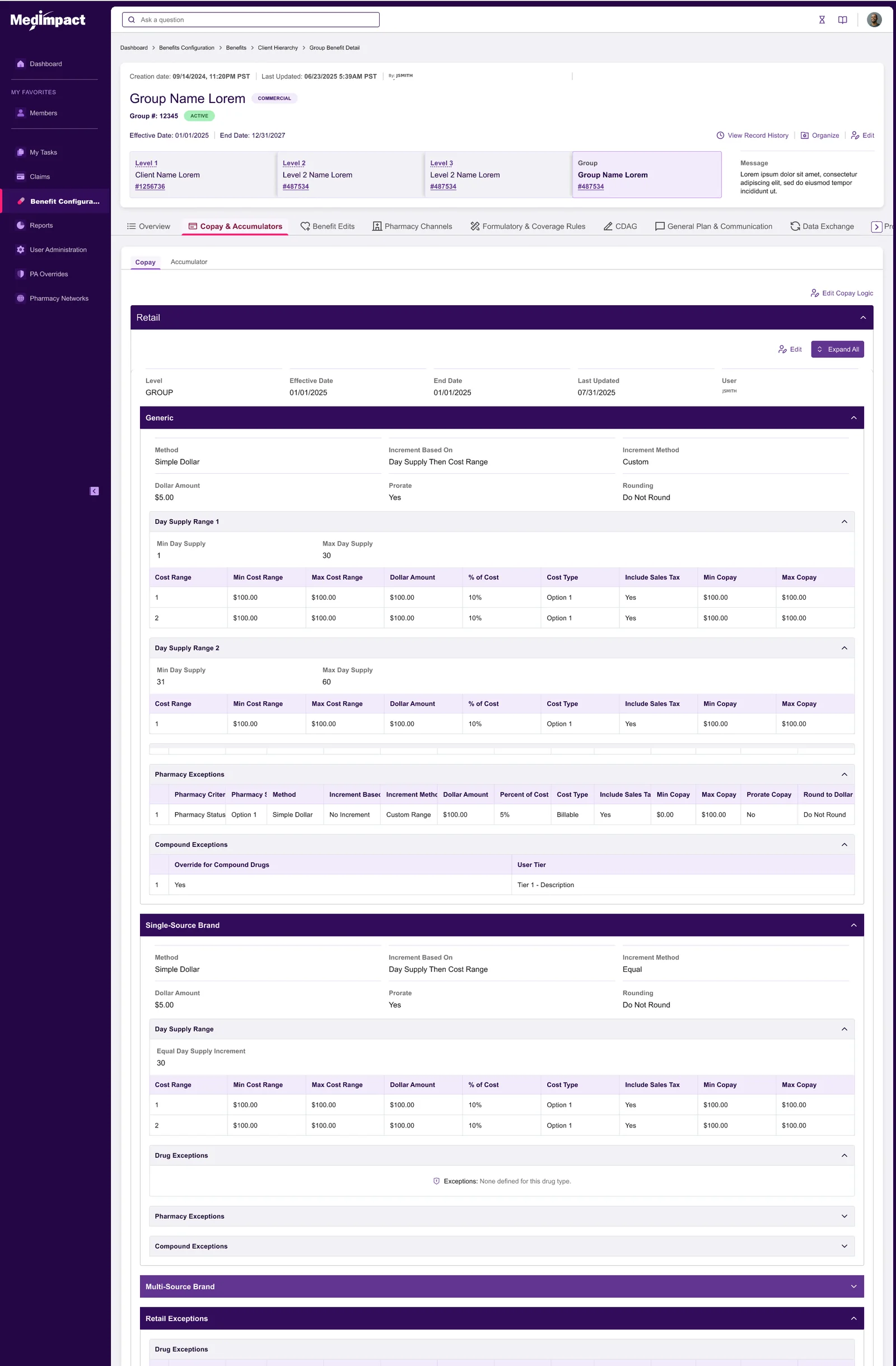
Task: Click Edit in the Retail section
Action: click(x=789, y=349)
